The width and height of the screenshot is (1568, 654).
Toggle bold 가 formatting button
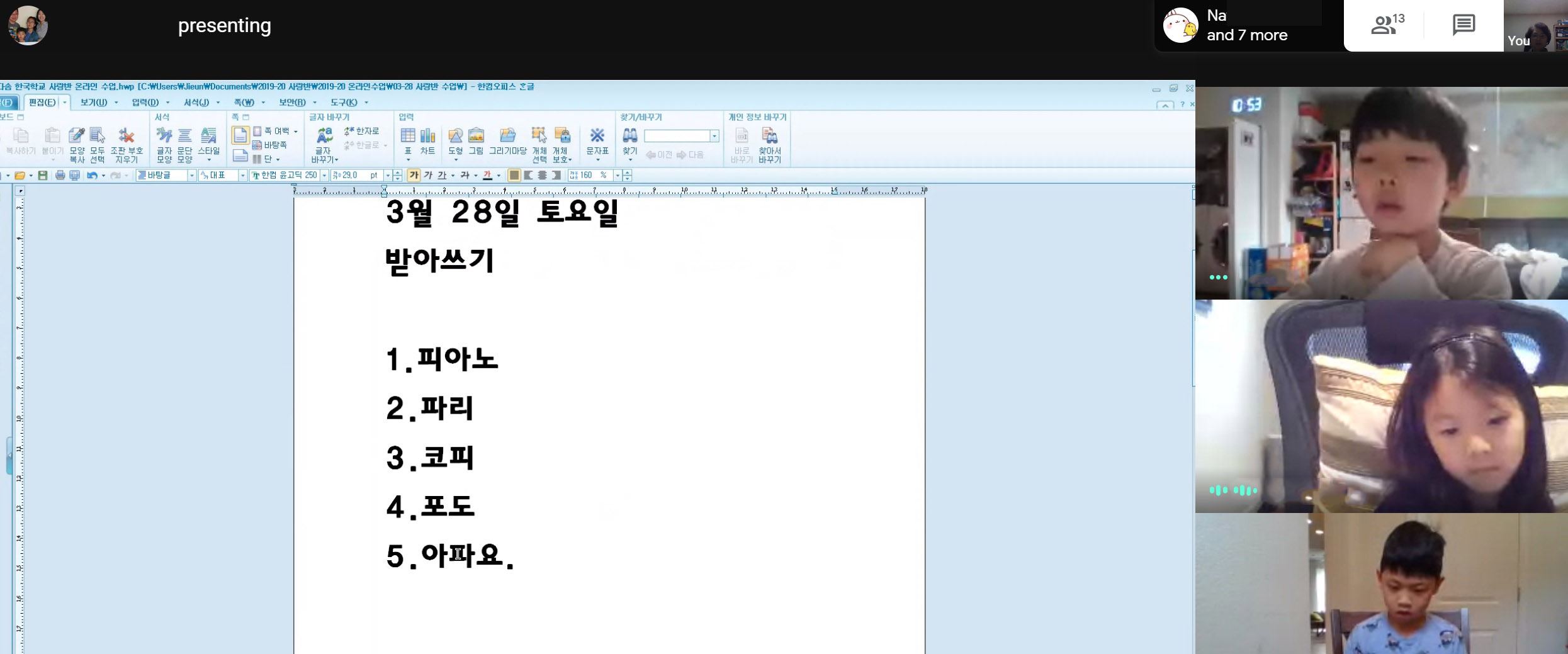click(414, 176)
